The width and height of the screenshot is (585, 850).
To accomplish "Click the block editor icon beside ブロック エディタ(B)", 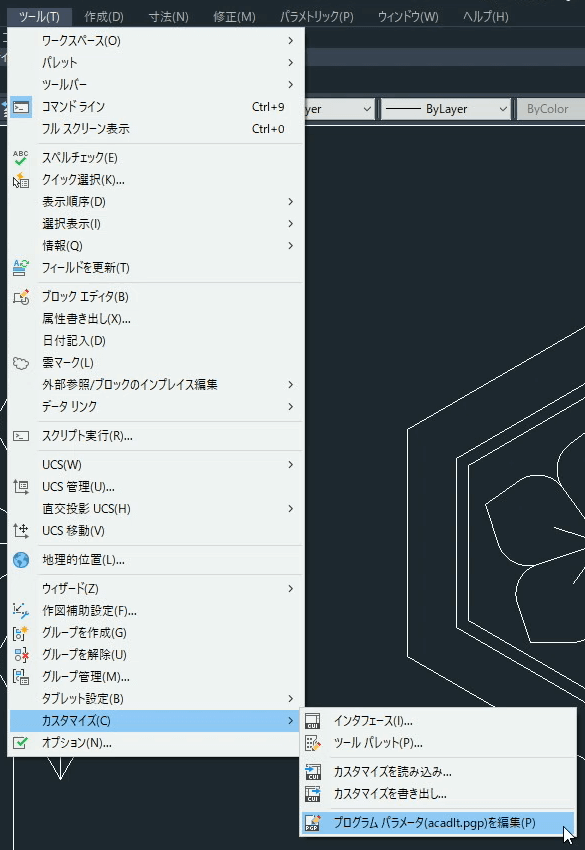I will tap(21, 297).
